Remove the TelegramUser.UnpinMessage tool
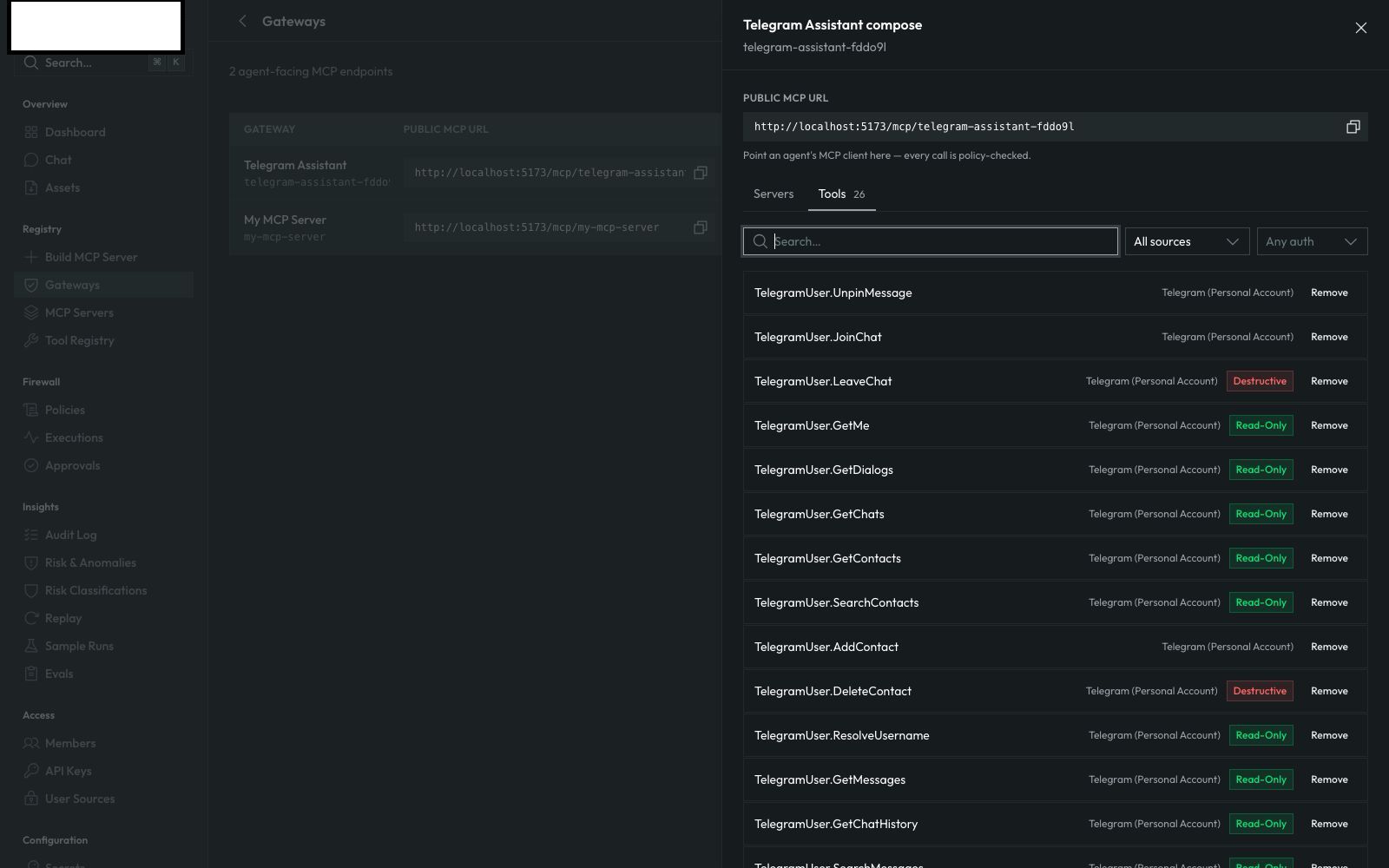This screenshot has width=1389, height=868. [1329, 293]
